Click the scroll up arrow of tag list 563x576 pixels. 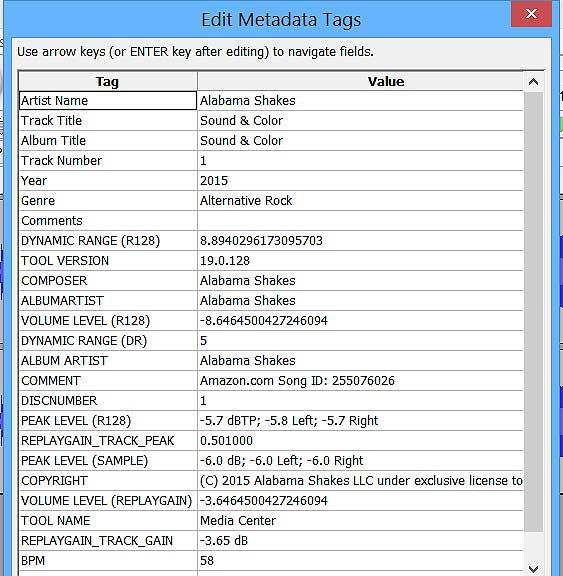533,82
